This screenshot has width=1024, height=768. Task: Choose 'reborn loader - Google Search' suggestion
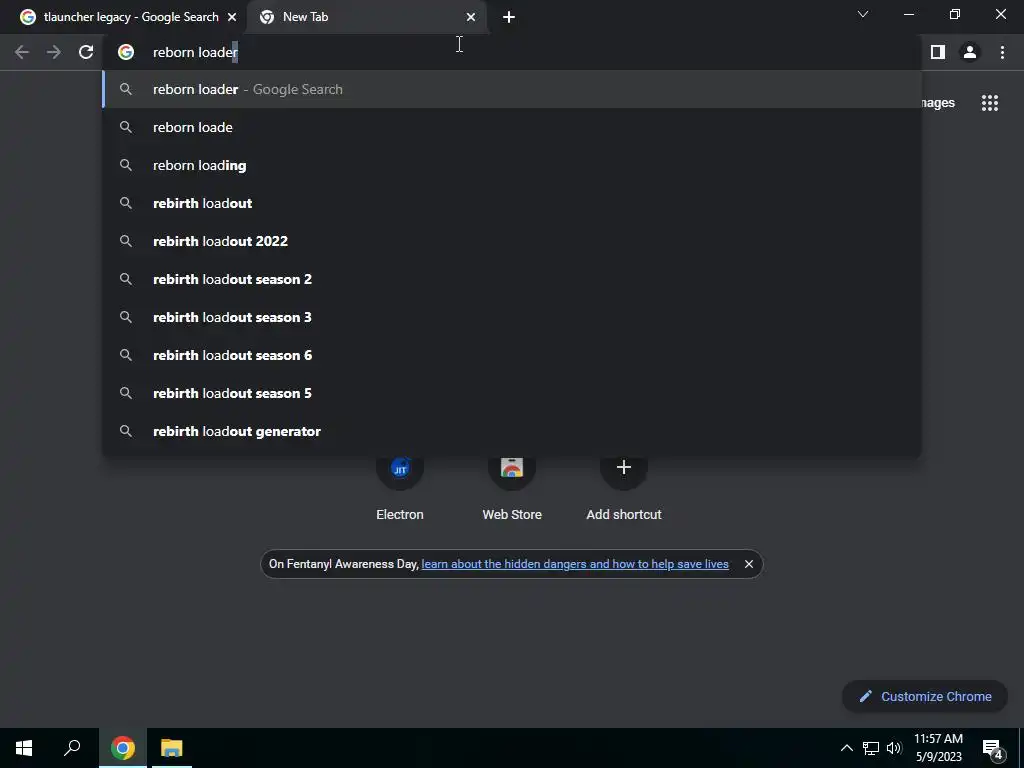coord(512,89)
